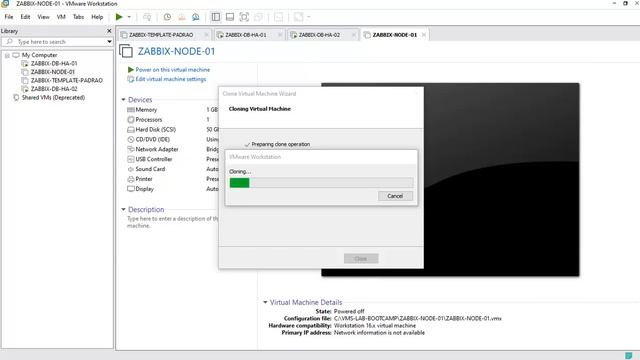Select My Computer in the Library
Image resolution: width=640 pixels, height=360 pixels.
point(39,55)
